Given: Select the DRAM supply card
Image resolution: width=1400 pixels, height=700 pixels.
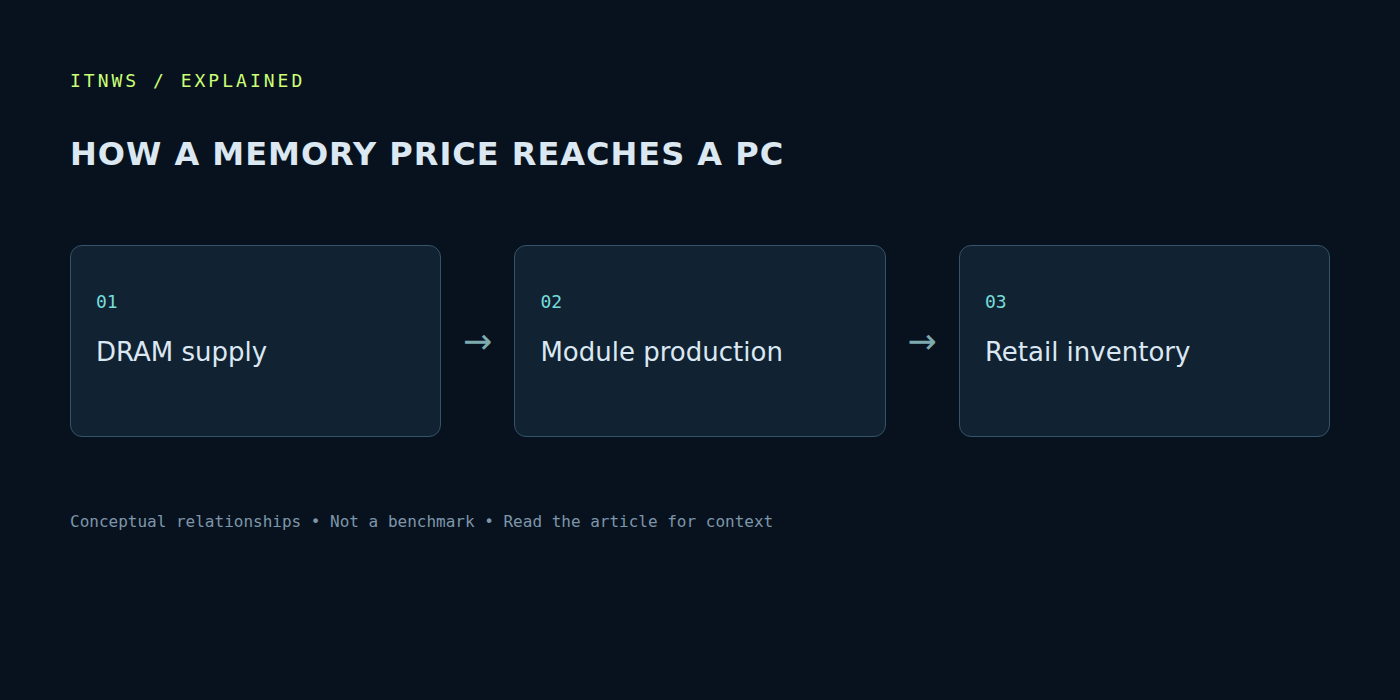Looking at the screenshot, I should [255, 341].
